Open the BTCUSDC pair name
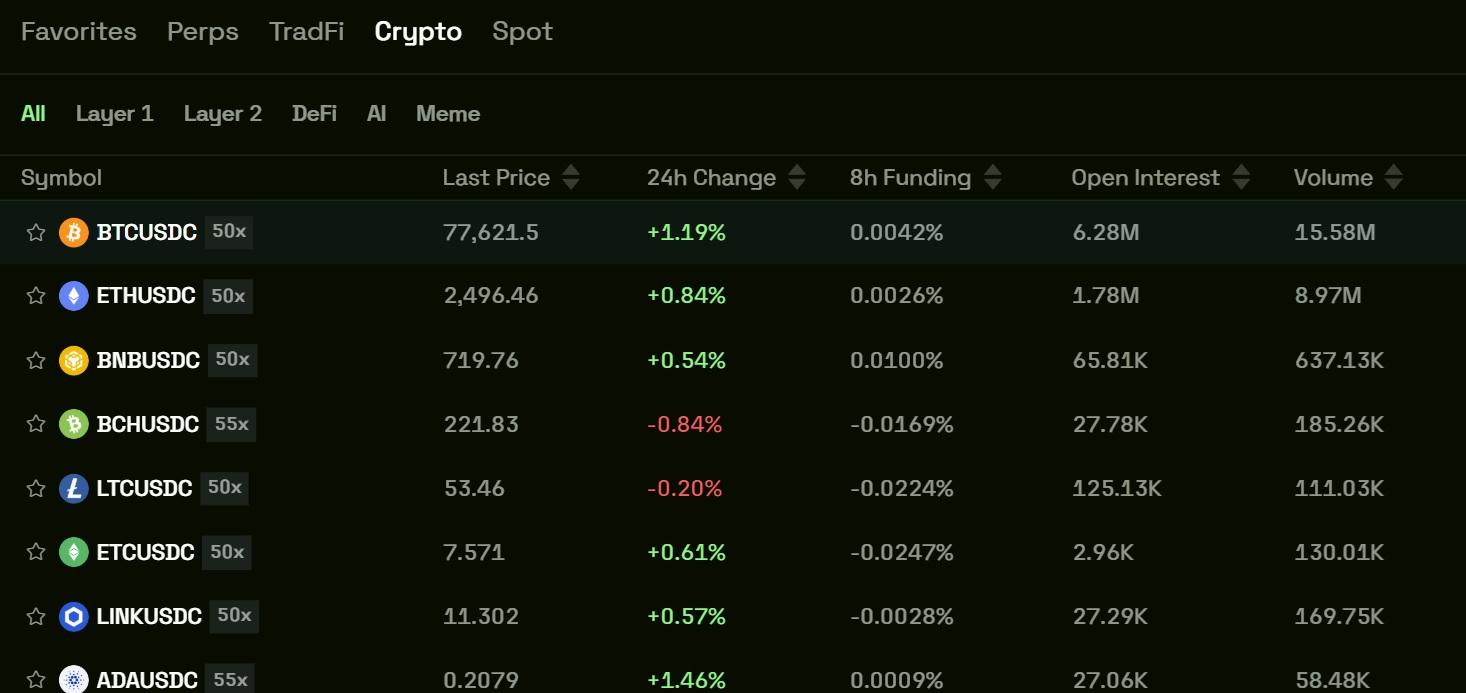This screenshot has width=1466, height=693. point(147,232)
